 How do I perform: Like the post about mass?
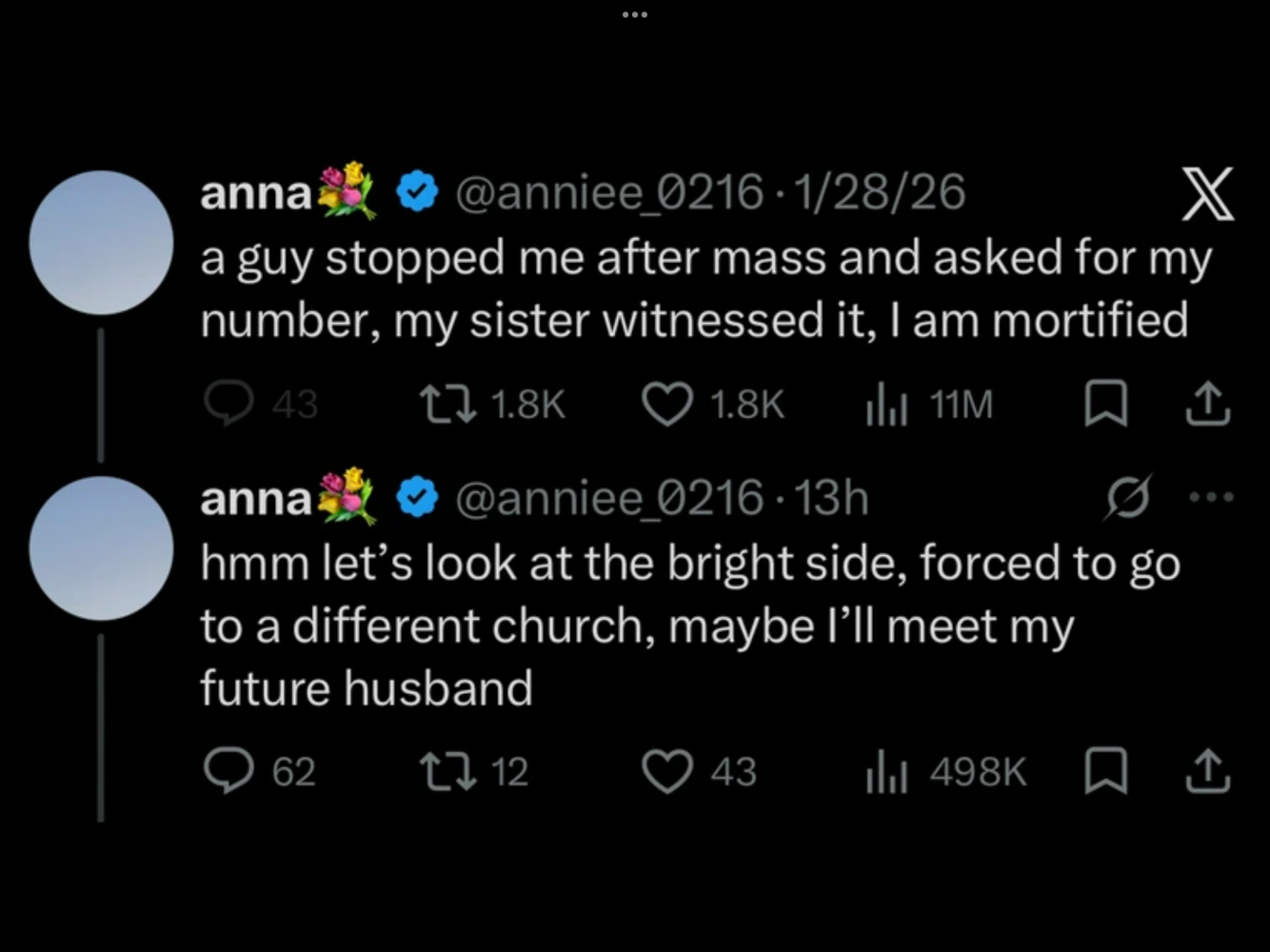[x=666, y=405]
